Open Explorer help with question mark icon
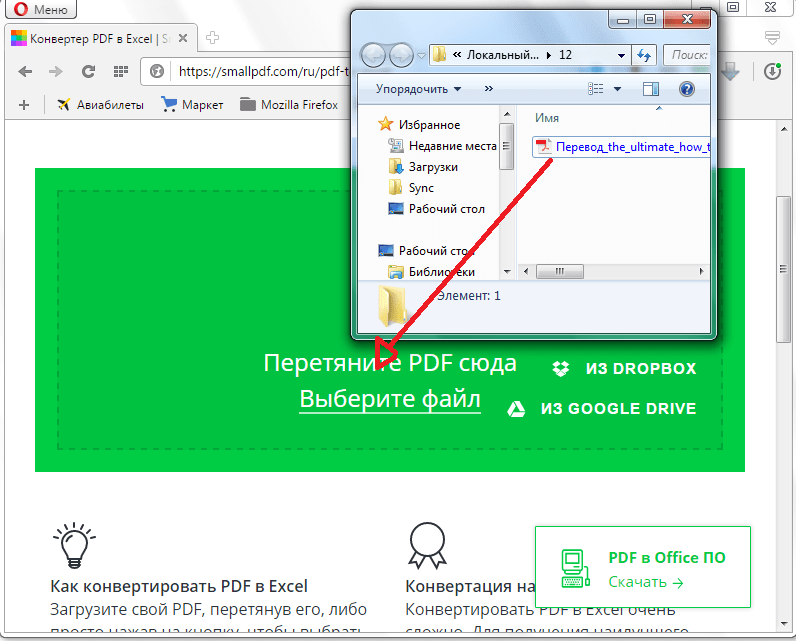Viewport: 796px width, 641px height. click(686, 89)
